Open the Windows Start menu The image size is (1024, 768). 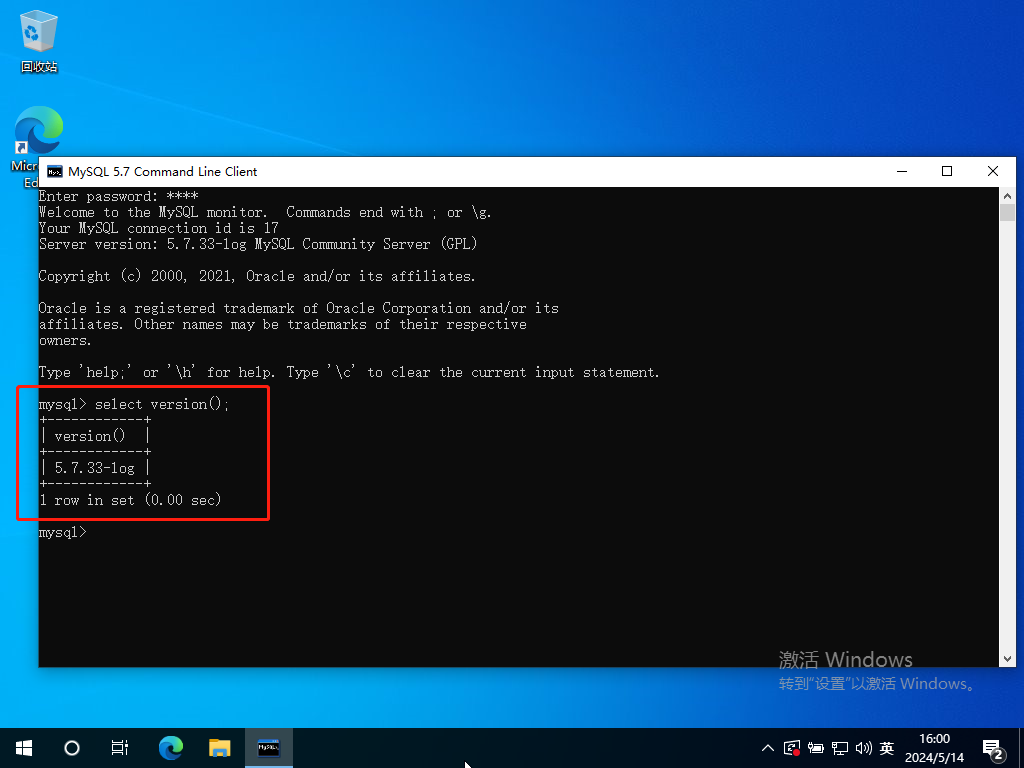(24, 747)
